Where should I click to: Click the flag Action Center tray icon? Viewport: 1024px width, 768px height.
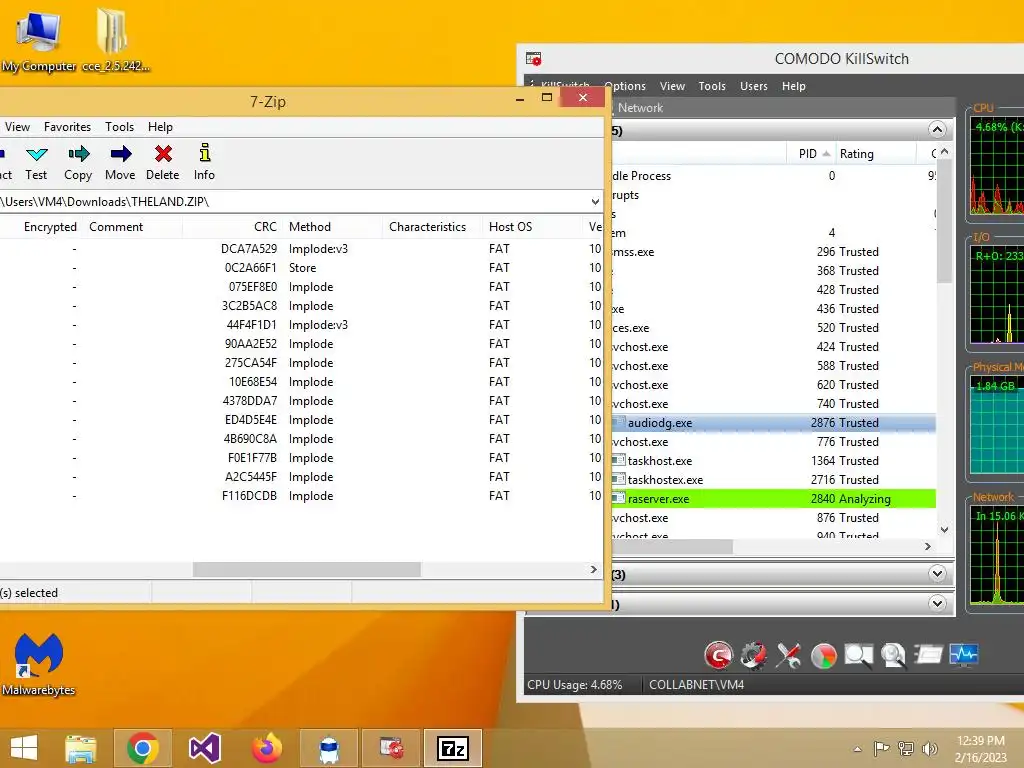(881, 748)
